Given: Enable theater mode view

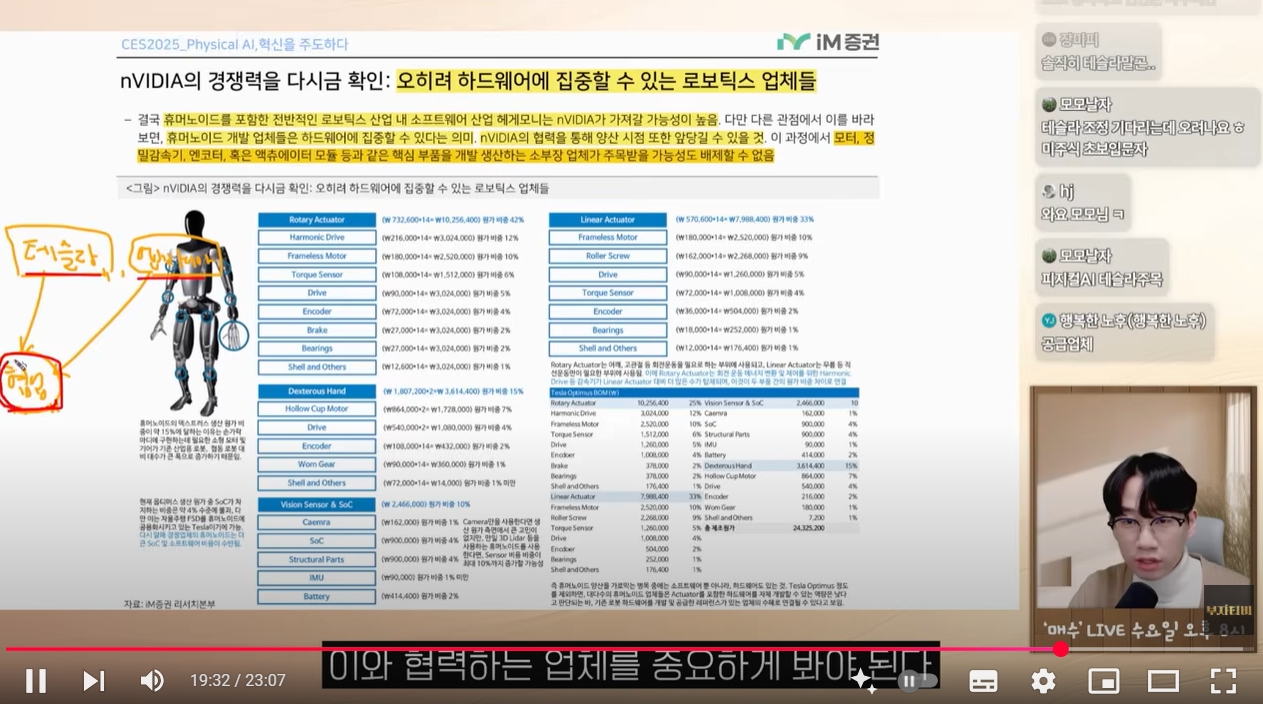Looking at the screenshot, I should click(x=1163, y=681).
